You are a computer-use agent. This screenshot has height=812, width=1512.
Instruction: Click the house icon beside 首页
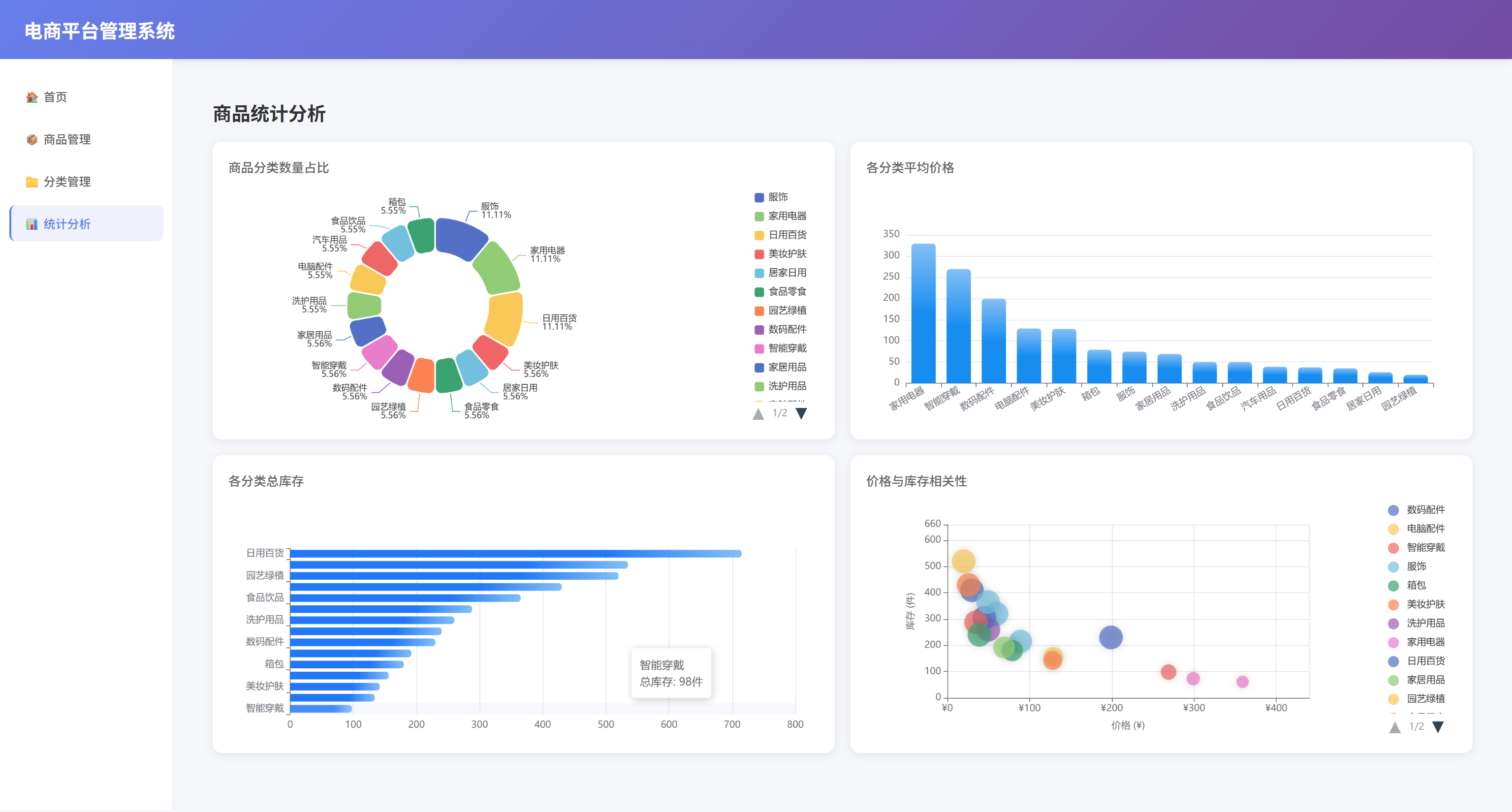31,97
